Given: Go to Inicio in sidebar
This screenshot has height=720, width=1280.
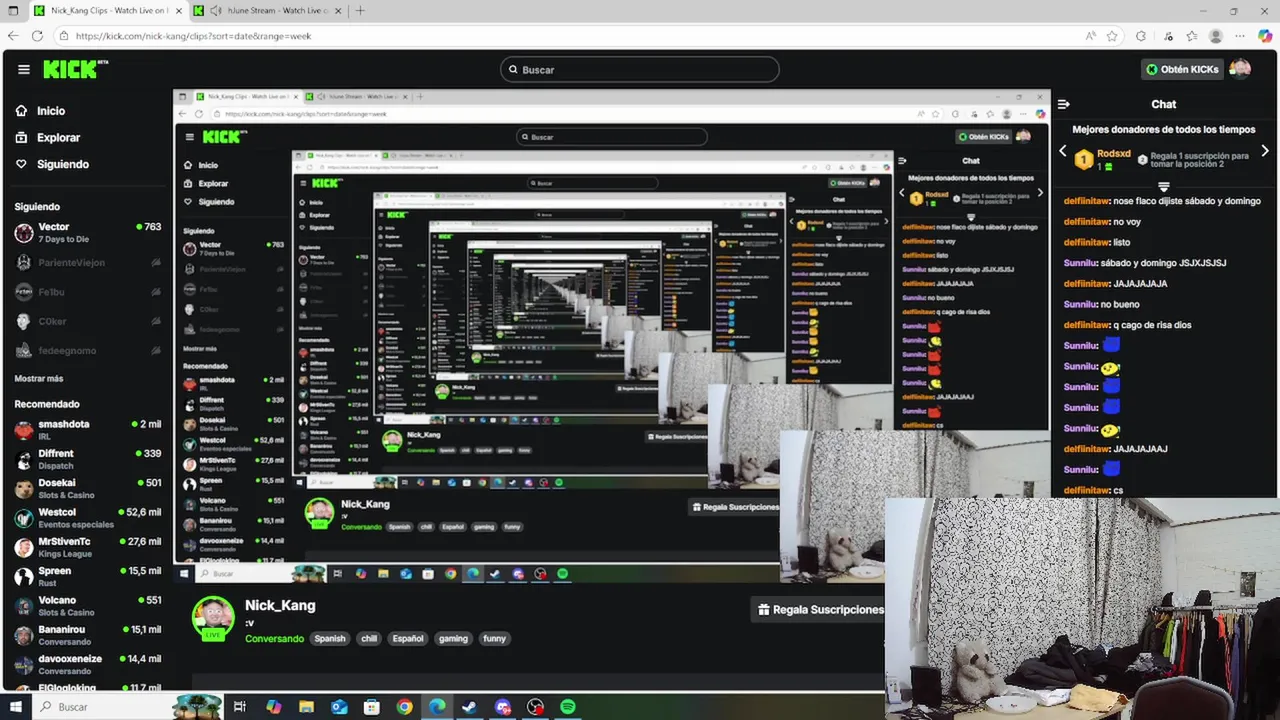Looking at the screenshot, I should coord(51,111).
